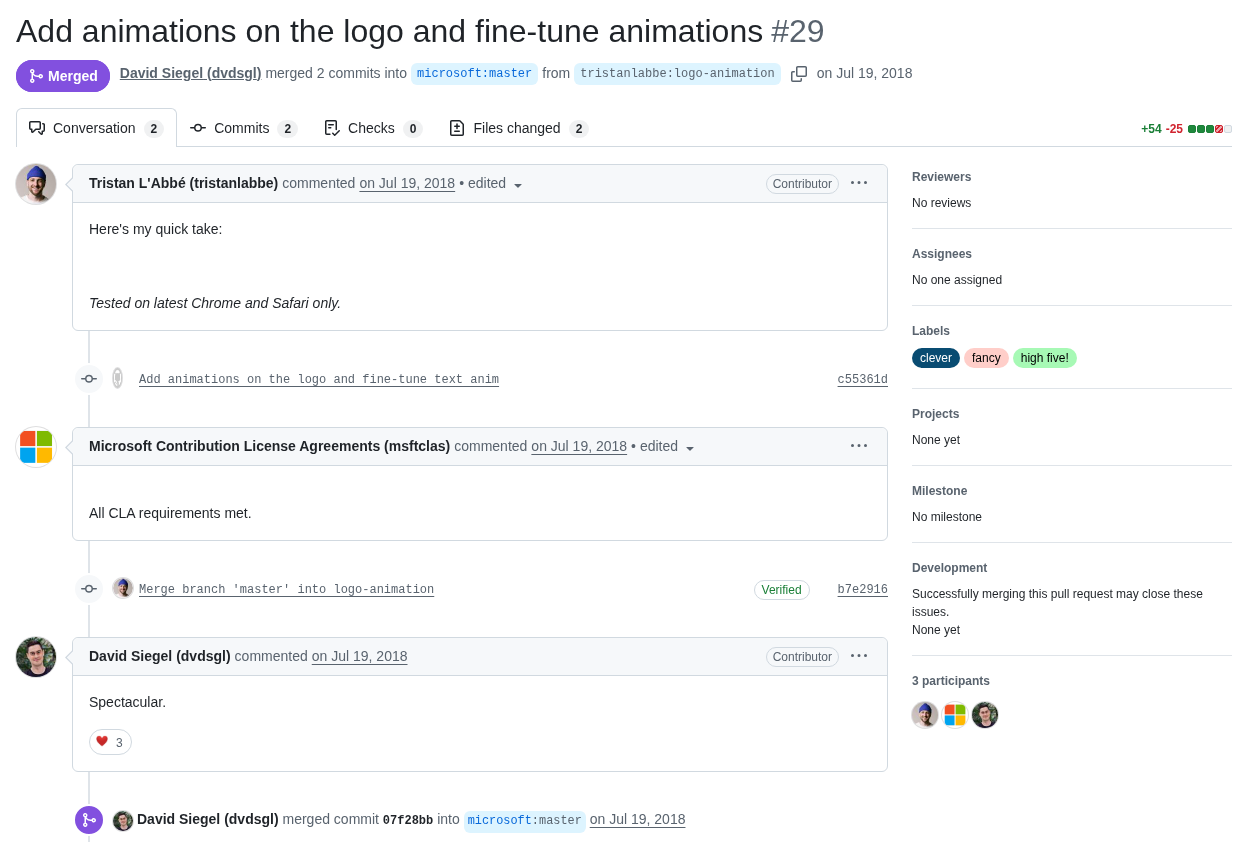The width and height of the screenshot is (1244, 842).
Task: Click the small avatar beside commit c55361d
Action: pos(117,378)
